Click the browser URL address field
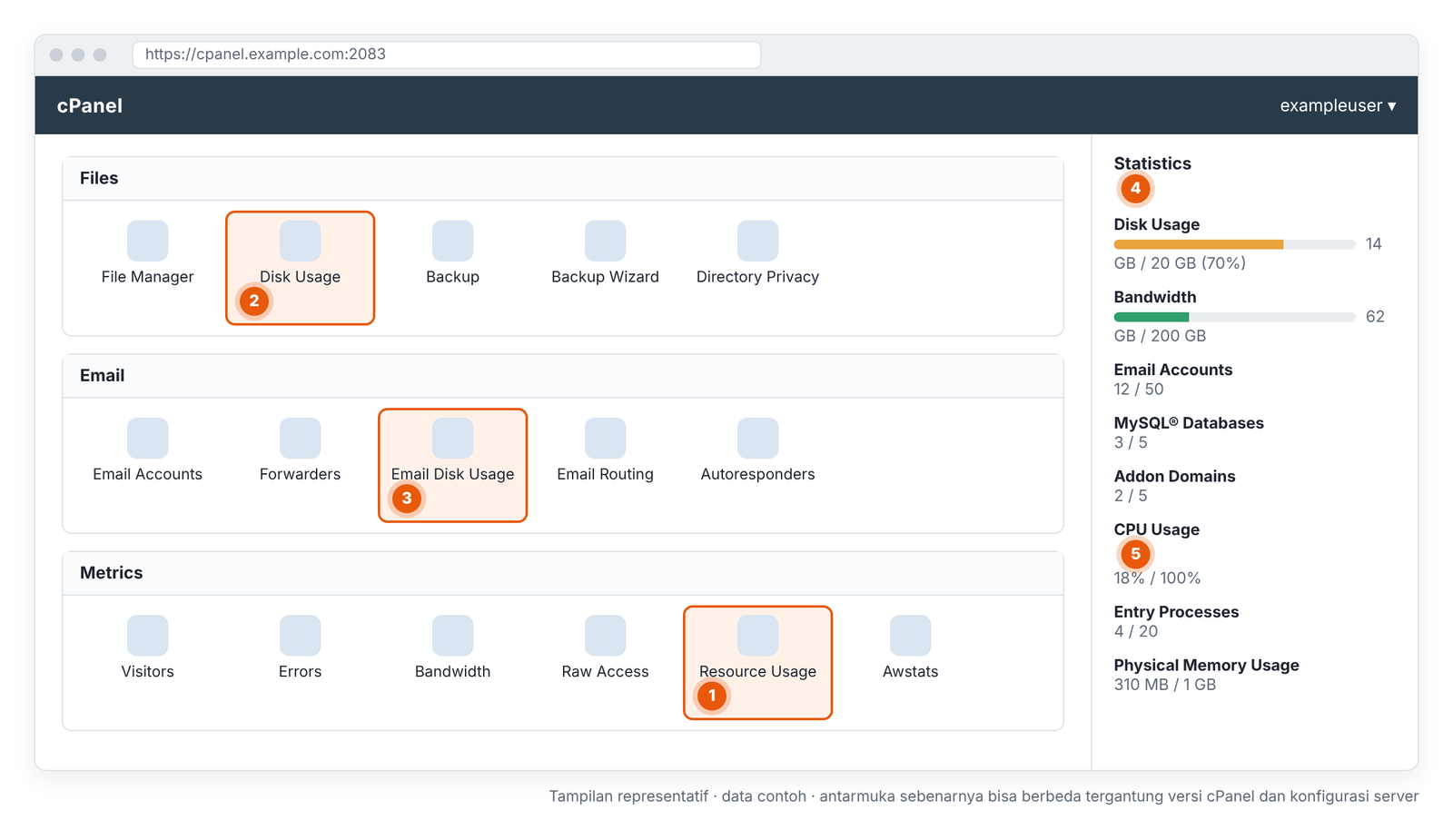Image resolution: width=1453 pixels, height=840 pixels. tap(447, 54)
